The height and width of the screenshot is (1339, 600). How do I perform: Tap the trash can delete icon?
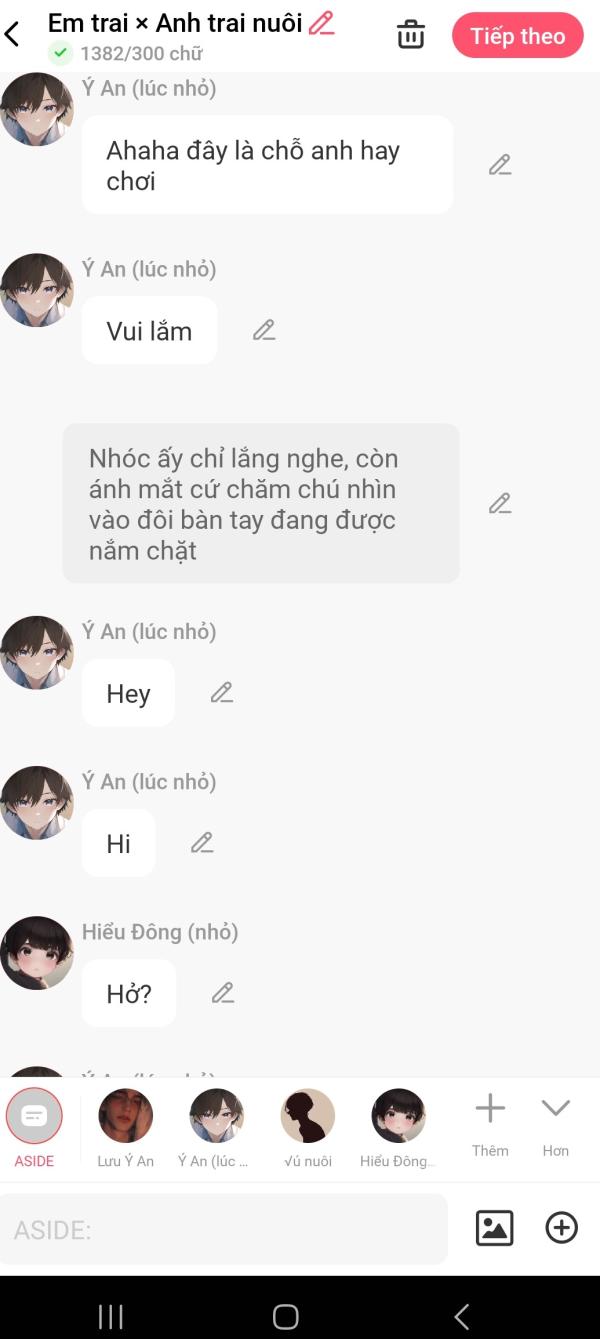point(410,35)
